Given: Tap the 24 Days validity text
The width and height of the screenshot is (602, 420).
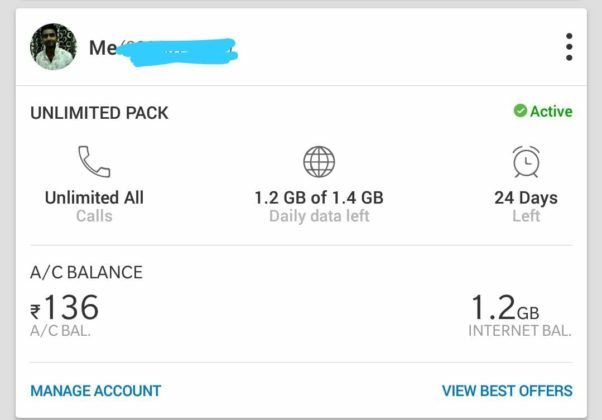Looking at the screenshot, I should coord(526,197).
